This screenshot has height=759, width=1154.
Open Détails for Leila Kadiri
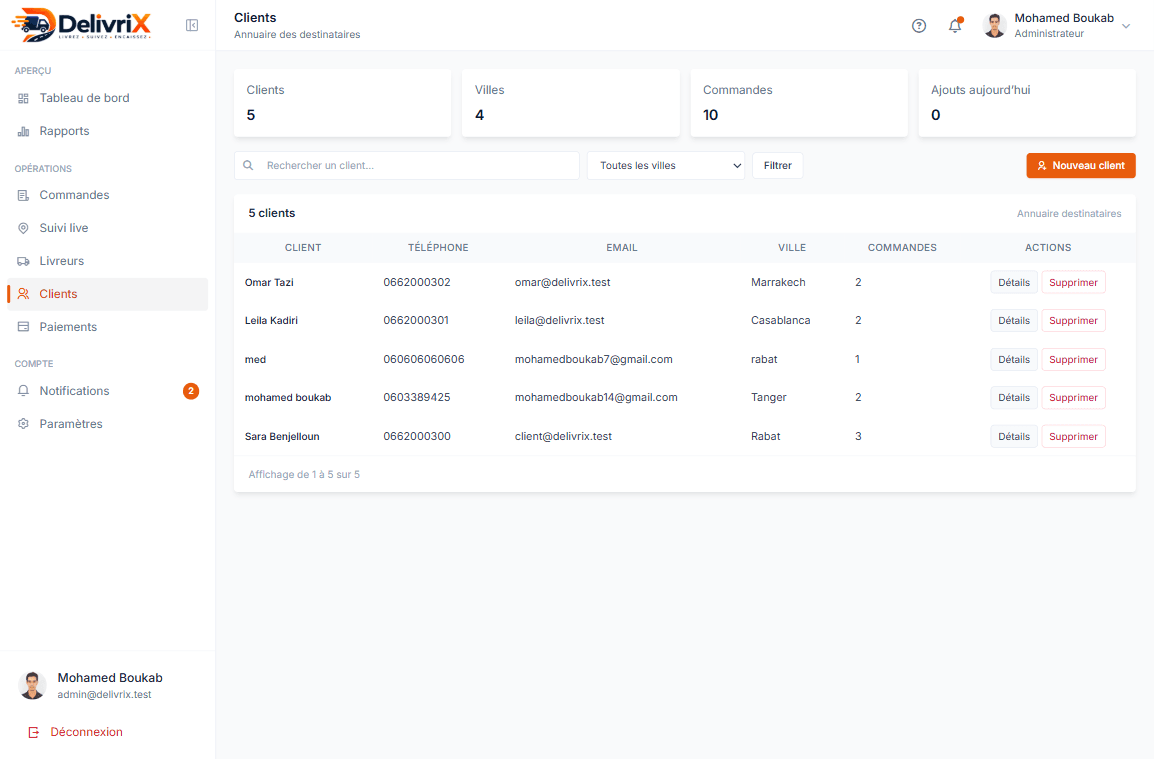(1013, 321)
